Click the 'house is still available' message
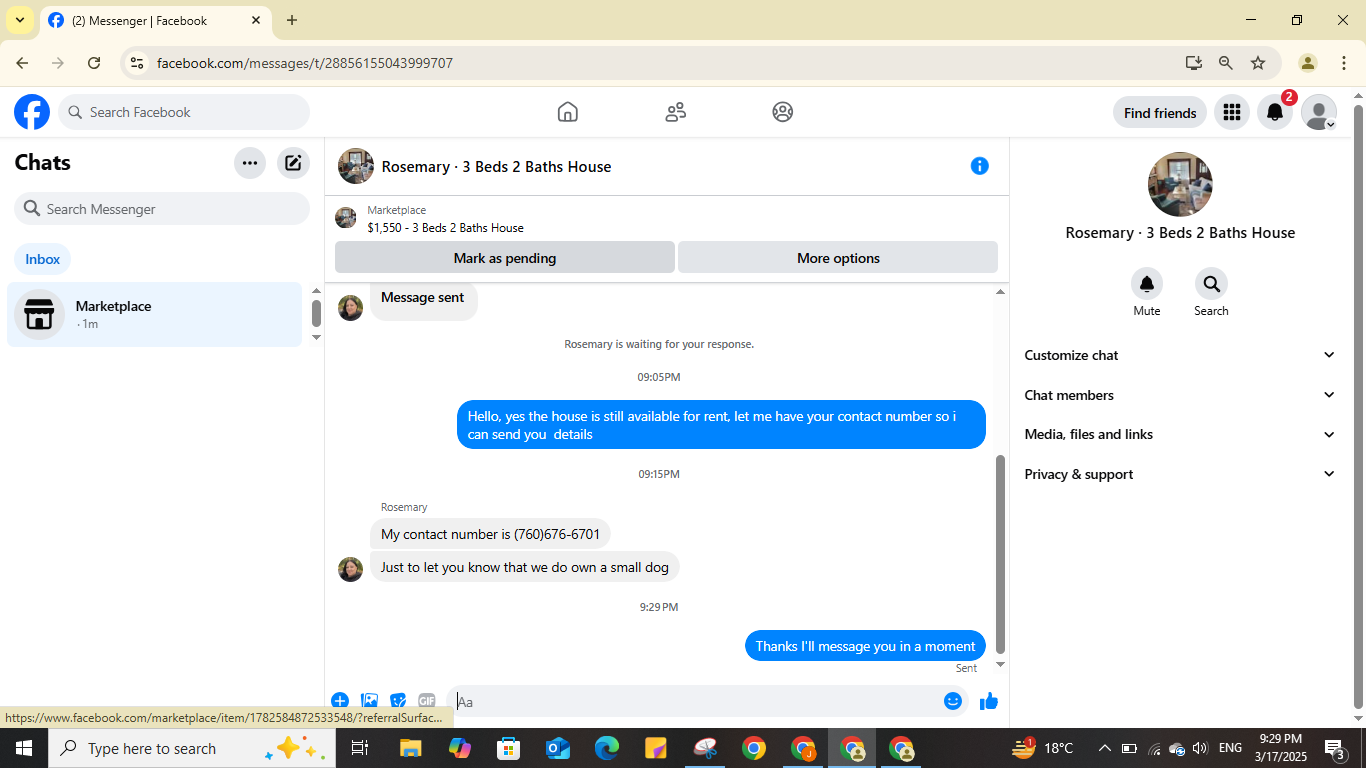 point(721,425)
